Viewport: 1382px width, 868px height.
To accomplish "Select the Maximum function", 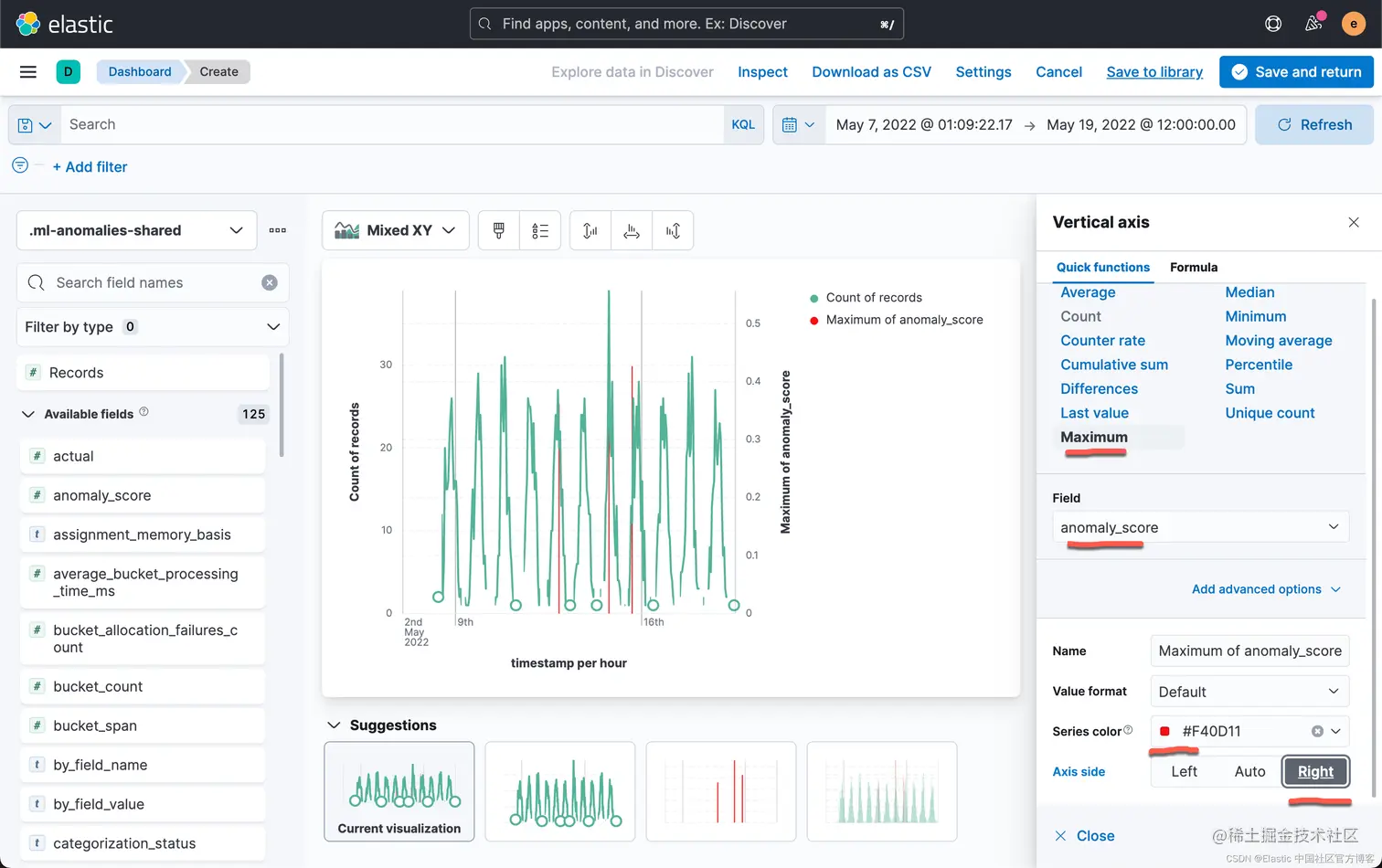I will click(x=1094, y=437).
